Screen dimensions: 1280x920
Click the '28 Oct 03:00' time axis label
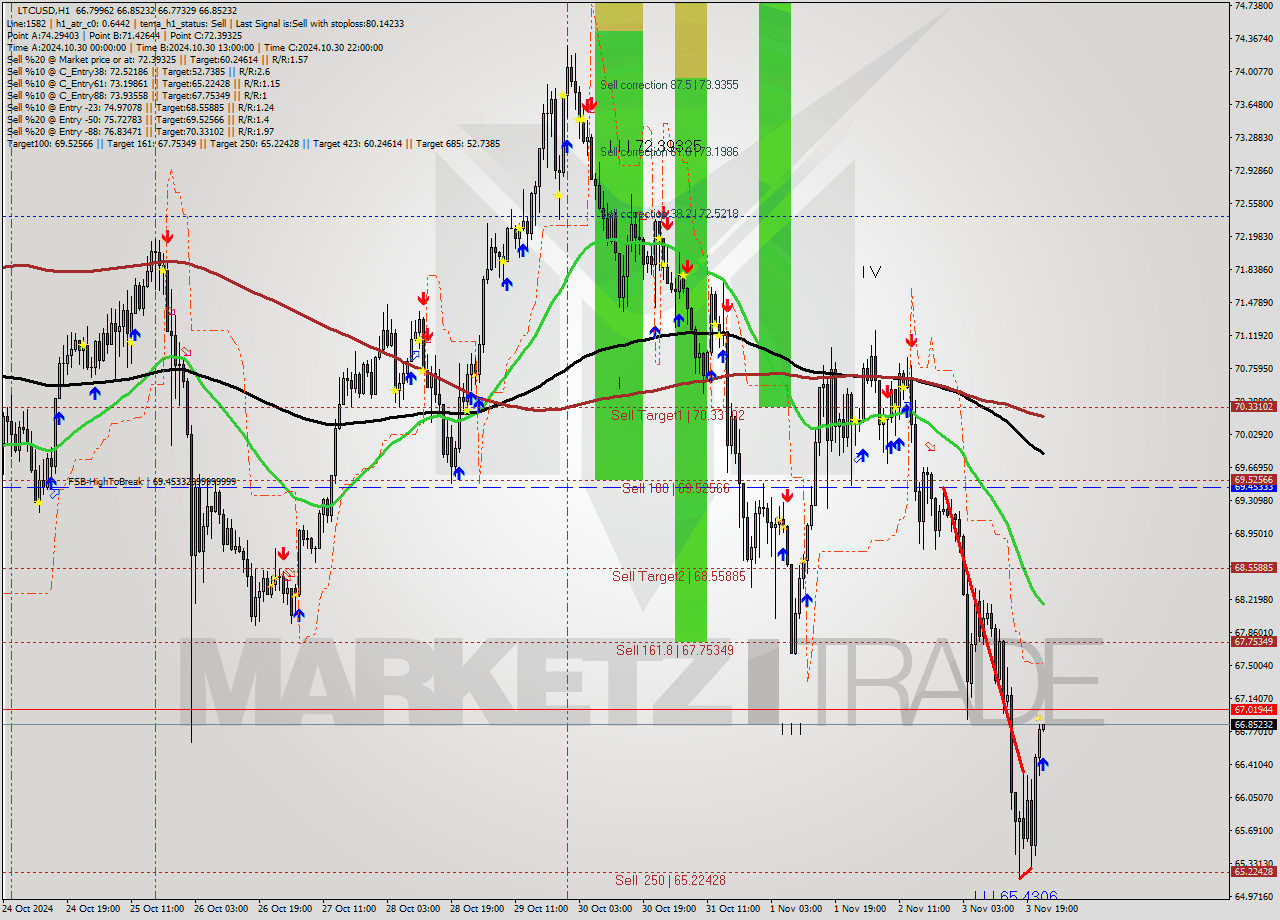coord(412,909)
